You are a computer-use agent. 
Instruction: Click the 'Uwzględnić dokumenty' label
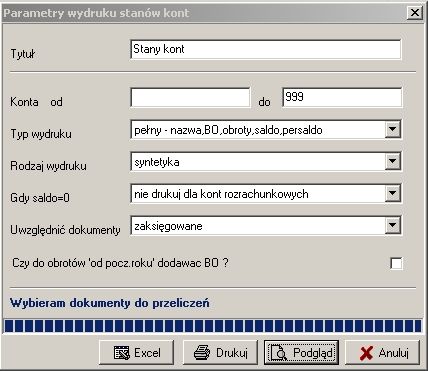point(65,230)
